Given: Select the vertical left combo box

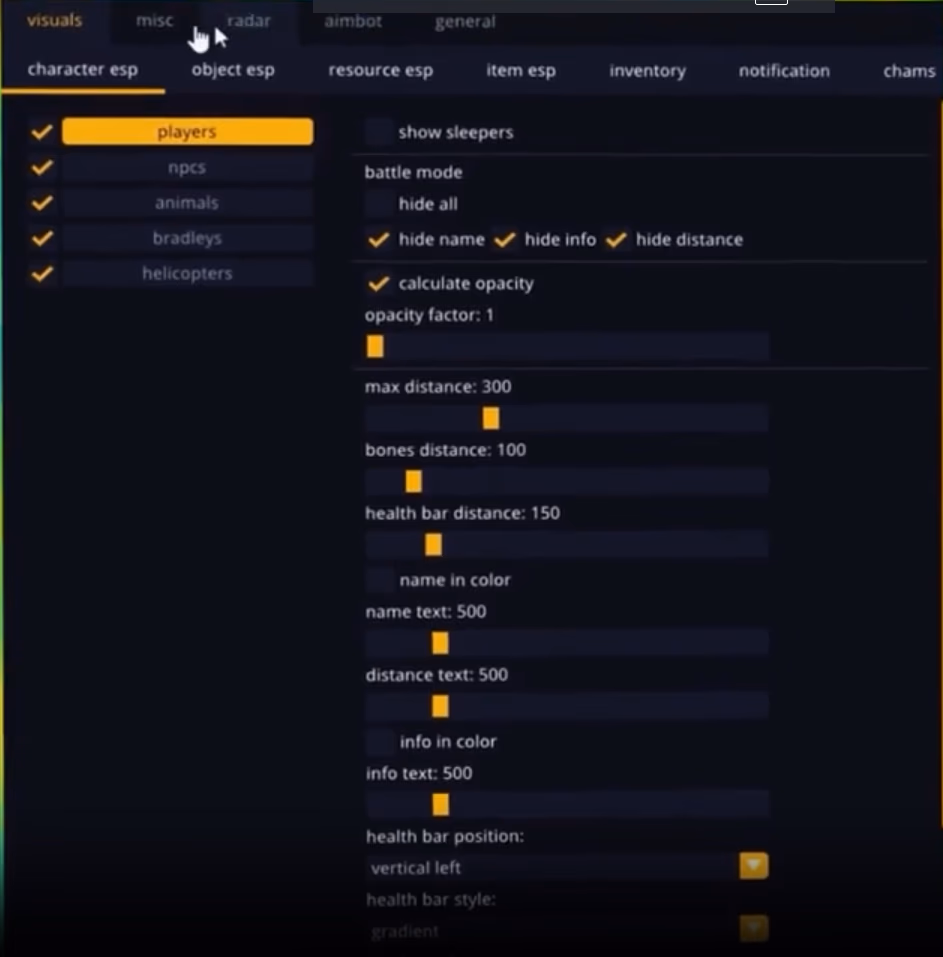Looking at the screenshot, I should [x=566, y=867].
